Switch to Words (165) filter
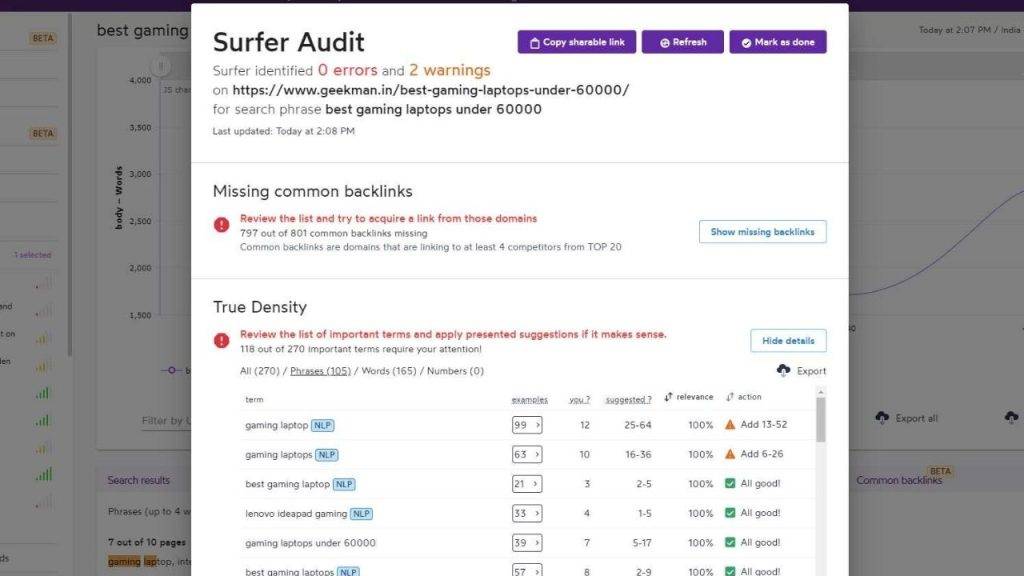1024x576 pixels. pos(389,371)
